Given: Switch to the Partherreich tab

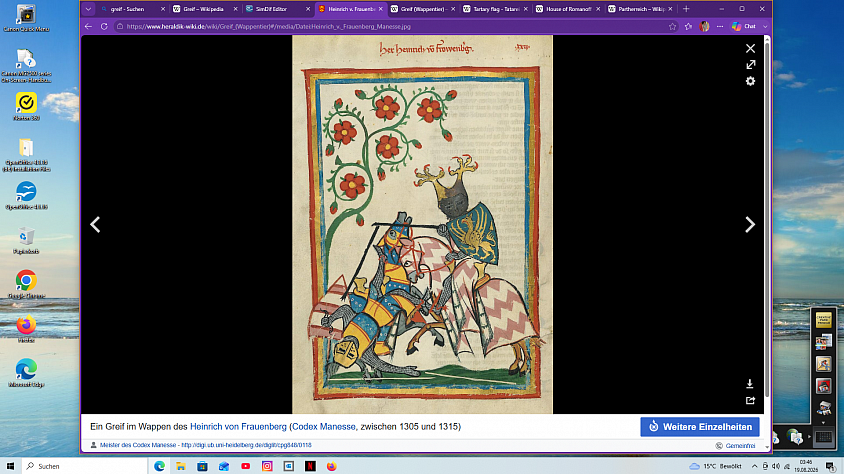Looking at the screenshot, I should coord(641,9).
